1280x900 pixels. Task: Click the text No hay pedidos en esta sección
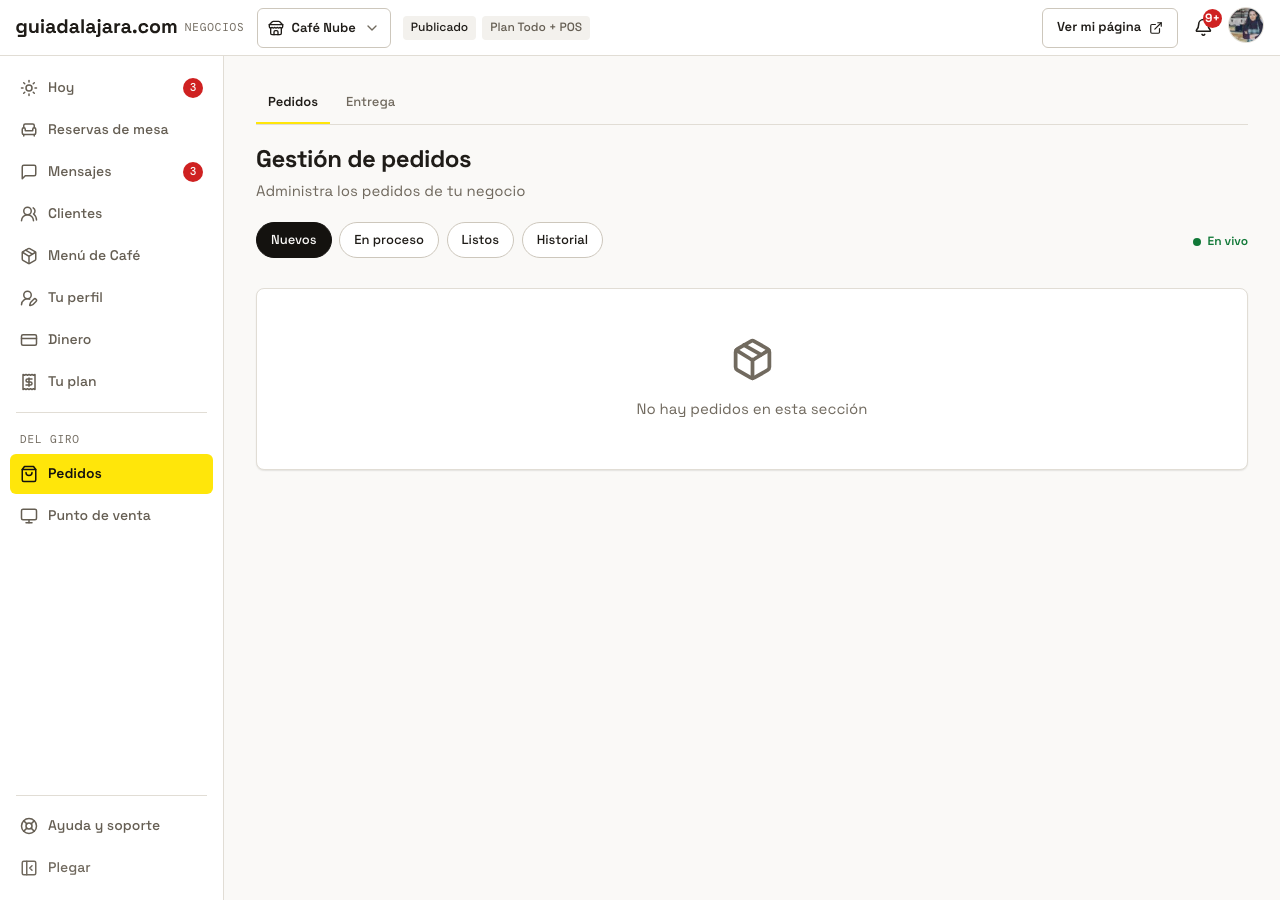752,409
